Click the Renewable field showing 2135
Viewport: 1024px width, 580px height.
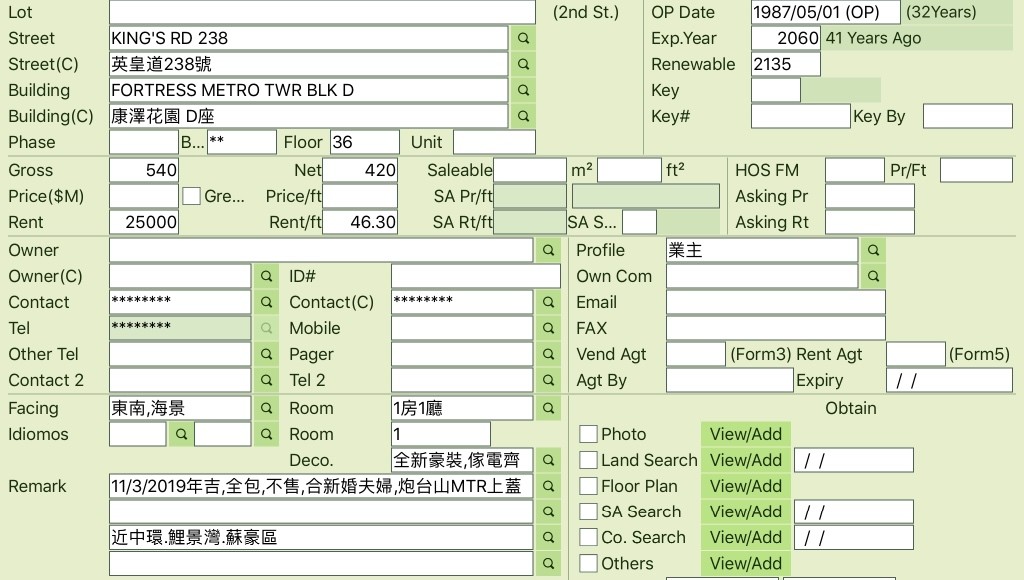pos(785,64)
